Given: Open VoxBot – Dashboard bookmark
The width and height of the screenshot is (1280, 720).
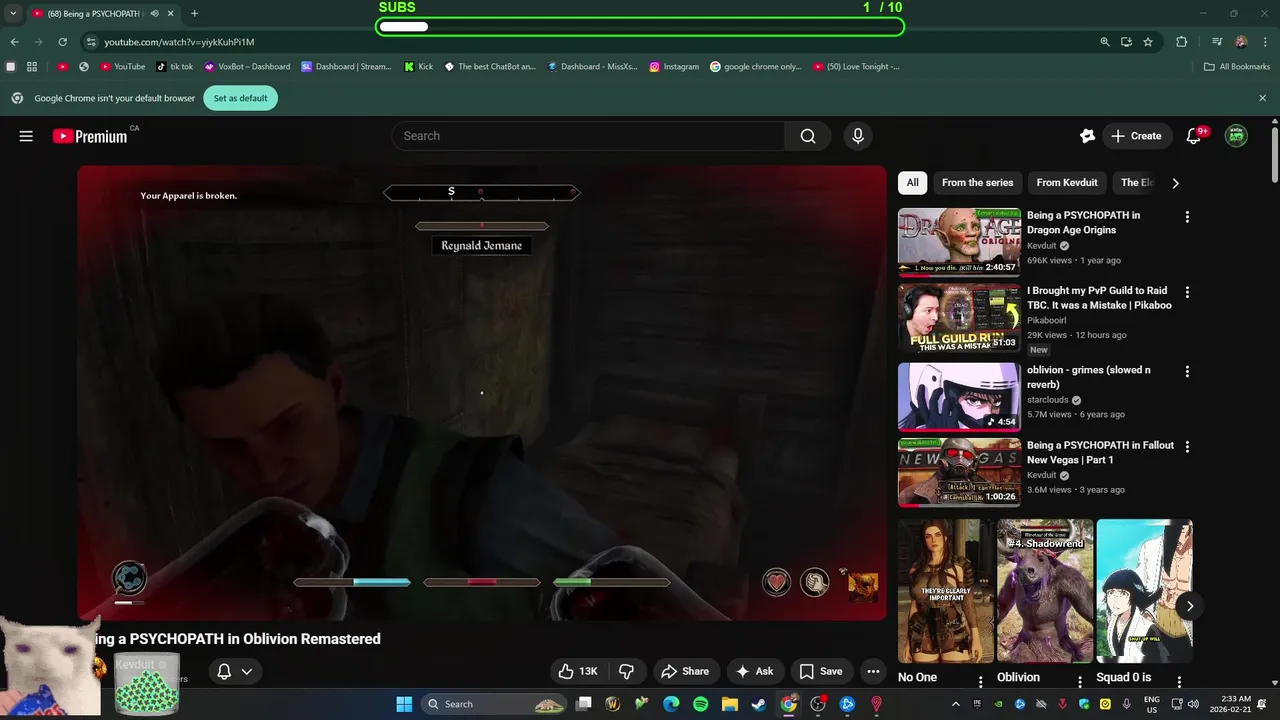Looking at the screenshot, I should point(247,67).
